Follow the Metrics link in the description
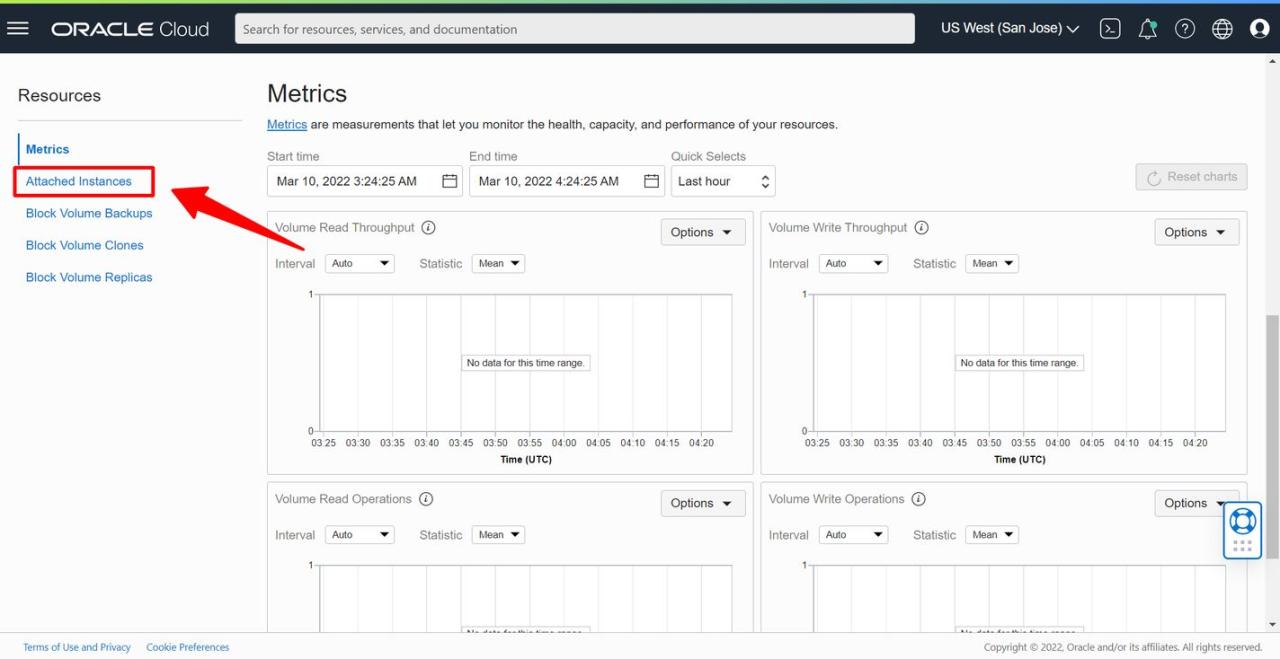This screenshot has height=659, width=1280. pos(287,125)
